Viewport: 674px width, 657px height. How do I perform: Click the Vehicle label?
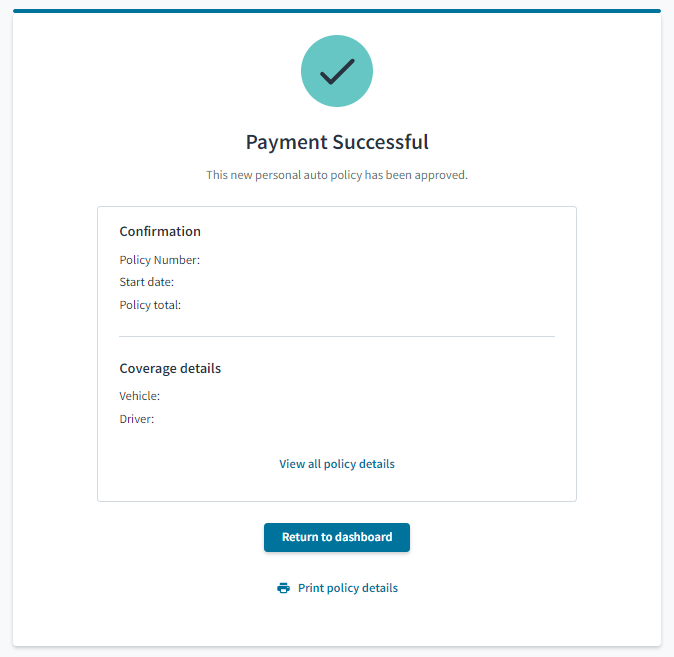coord(139,396)
